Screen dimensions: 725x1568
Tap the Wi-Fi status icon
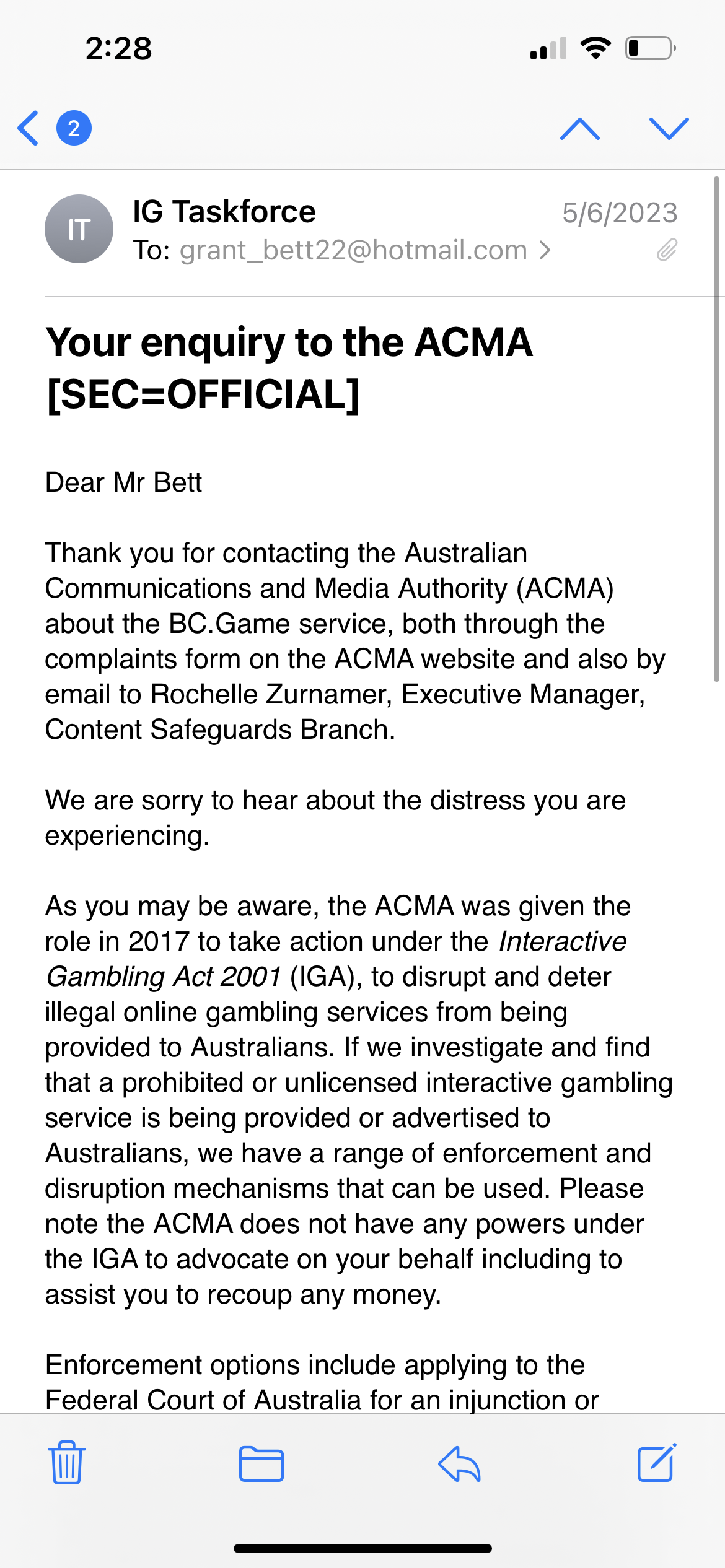(x=595, y=48)
